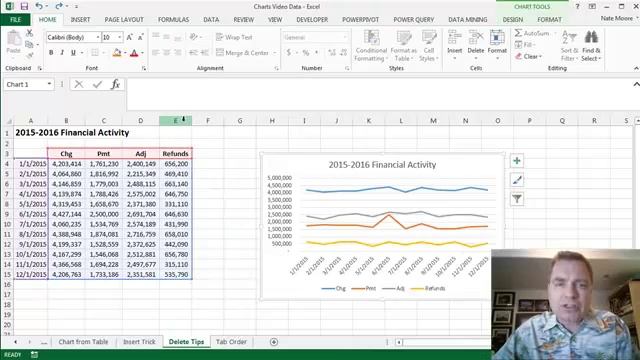Click the Nate Moore account name
This screenshot has width=640, height=360.
tap(616, 18)
